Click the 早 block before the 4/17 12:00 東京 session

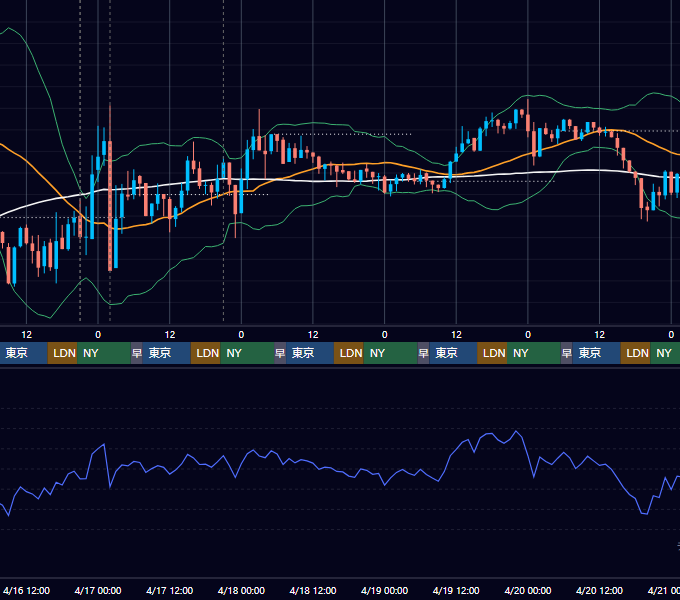coord(137,353)
